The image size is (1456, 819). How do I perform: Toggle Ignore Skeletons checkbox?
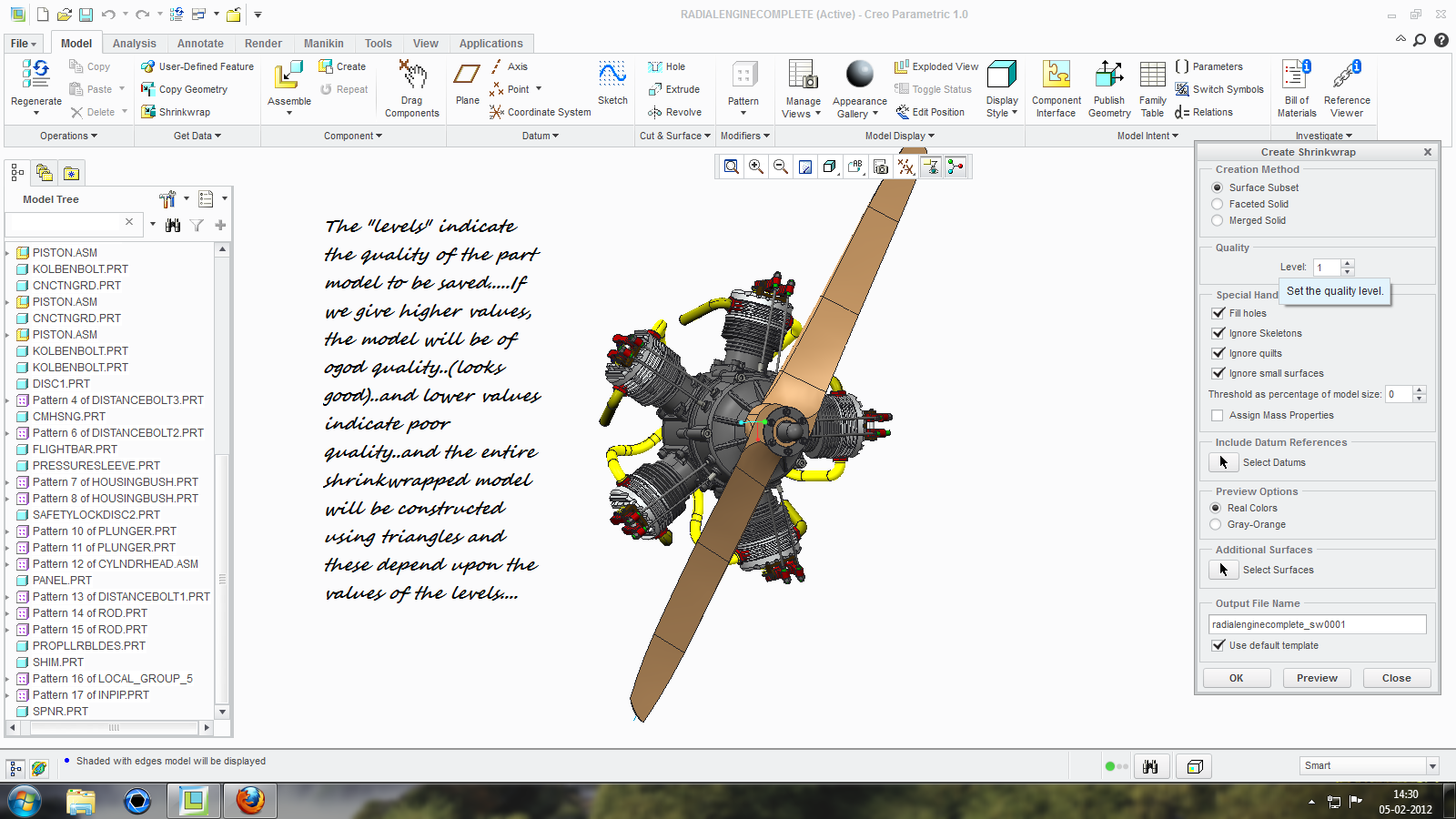pyautogui.click(x=1218, y=333)
